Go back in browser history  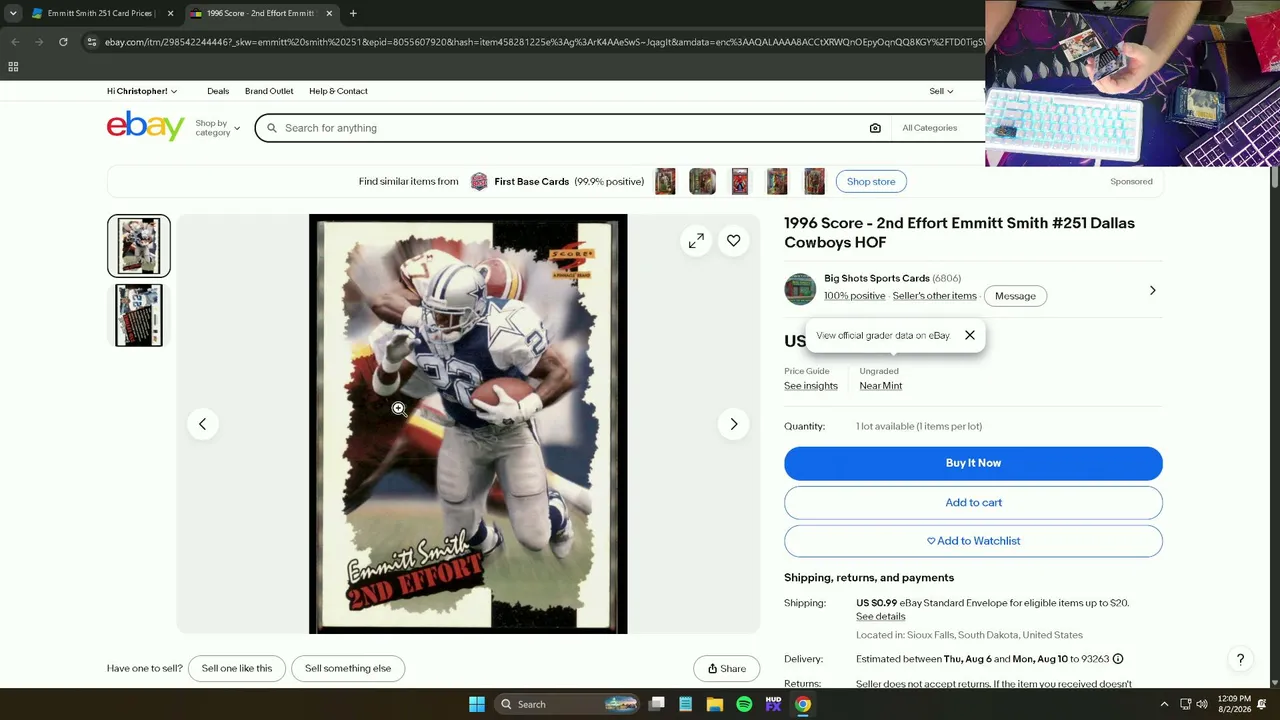(x=15, y=42)
